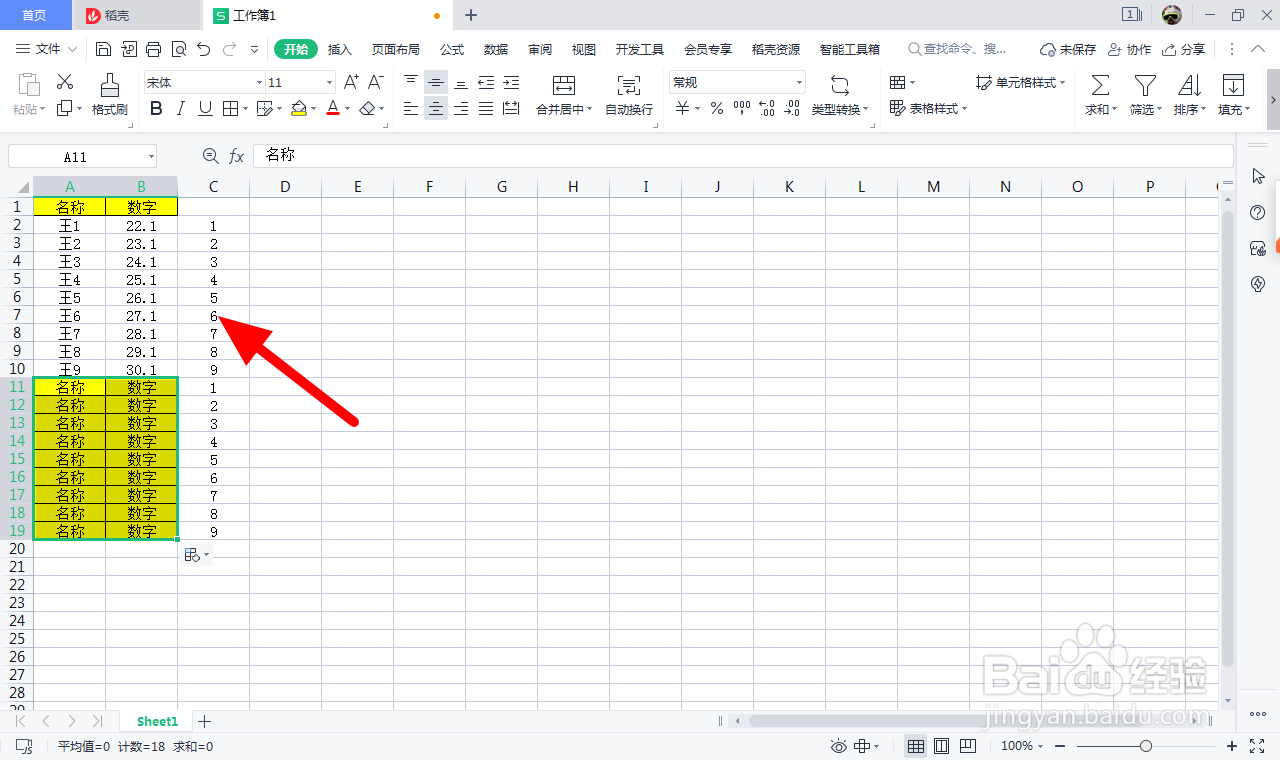Toggle center horizontal alignment
The image size is (1280, 760).
tap(436, 109)
